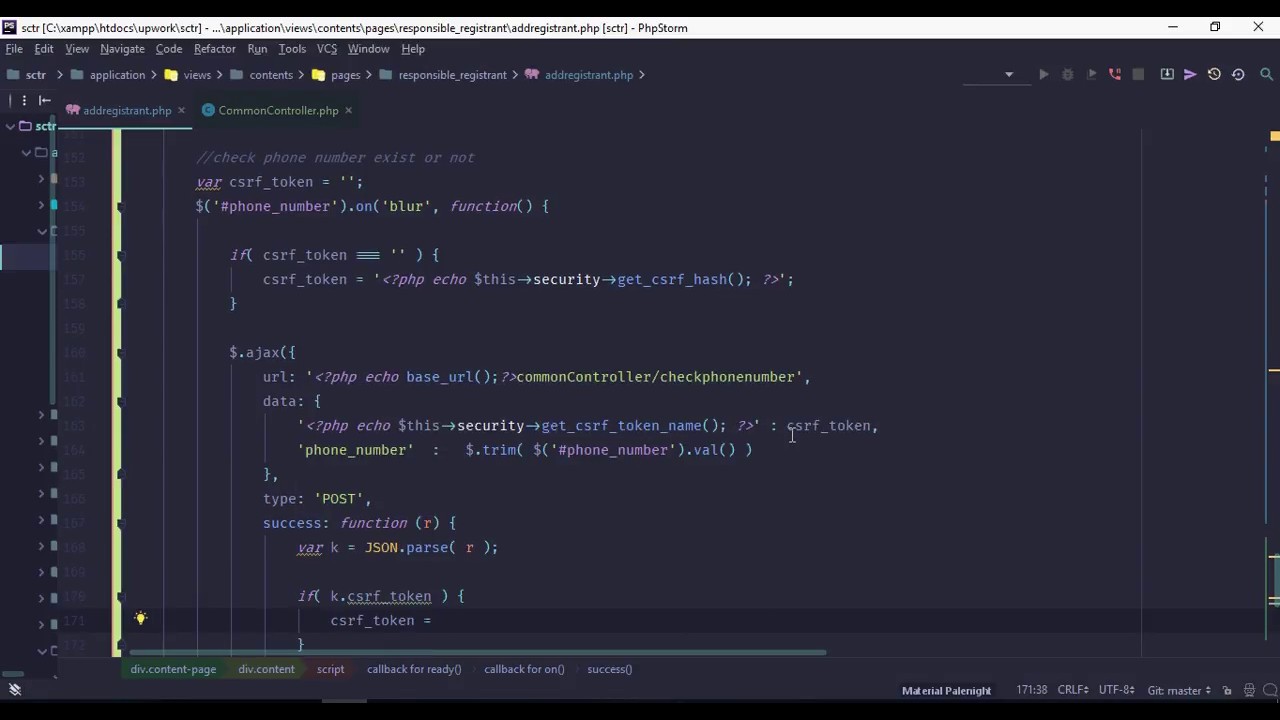Screen dimensions: 1280x720
Task: Open the Help menu
Action: click(x=413, y=49)
